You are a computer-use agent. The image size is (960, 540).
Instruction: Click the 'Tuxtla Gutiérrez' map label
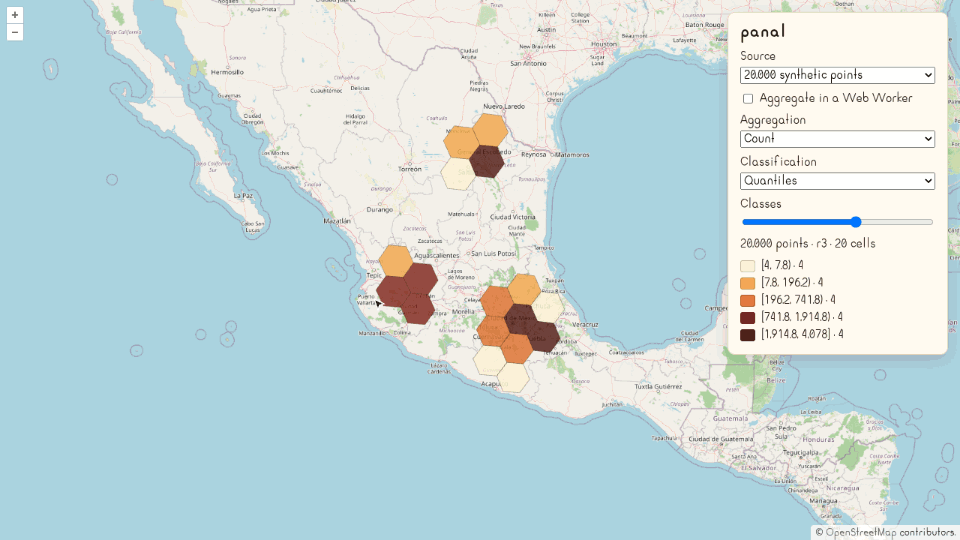coord(658,387)
